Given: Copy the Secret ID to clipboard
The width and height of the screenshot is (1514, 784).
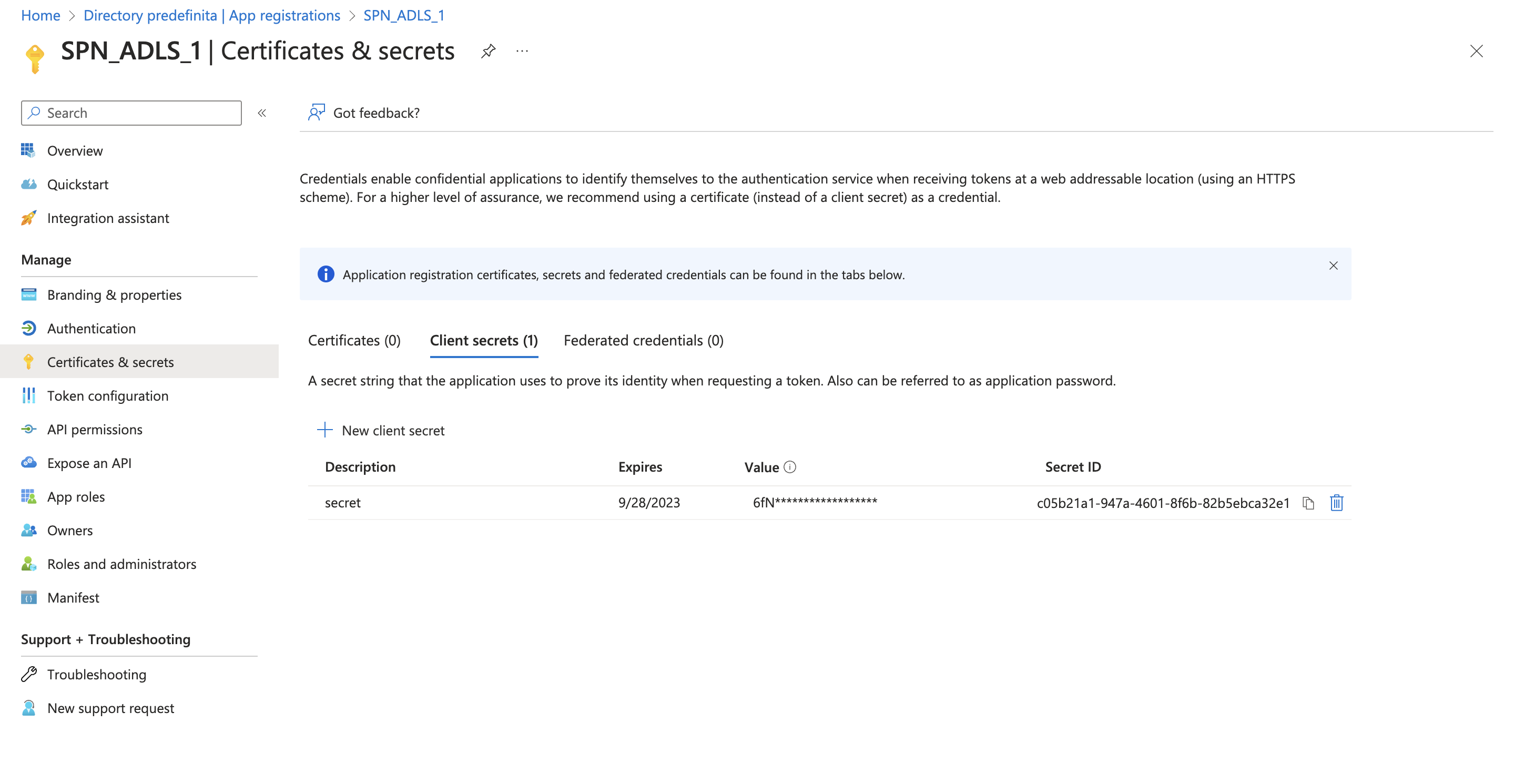Looking at the screenshot, I should pyautogui.click(x=1308, y=503).
